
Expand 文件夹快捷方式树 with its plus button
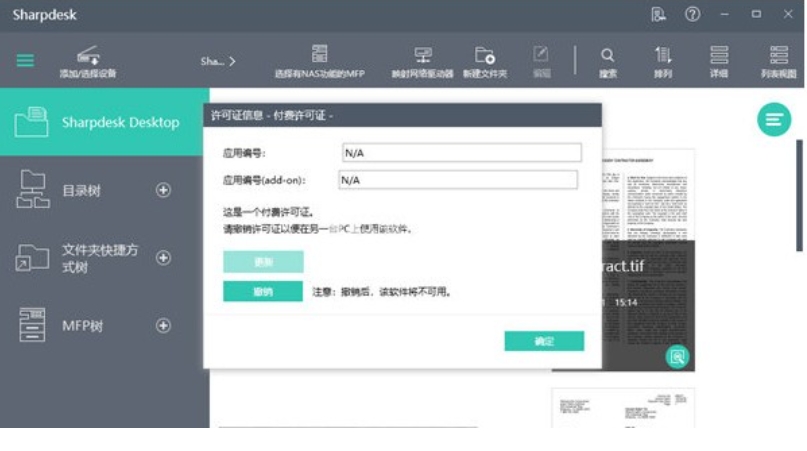click(x=163, y=257)
